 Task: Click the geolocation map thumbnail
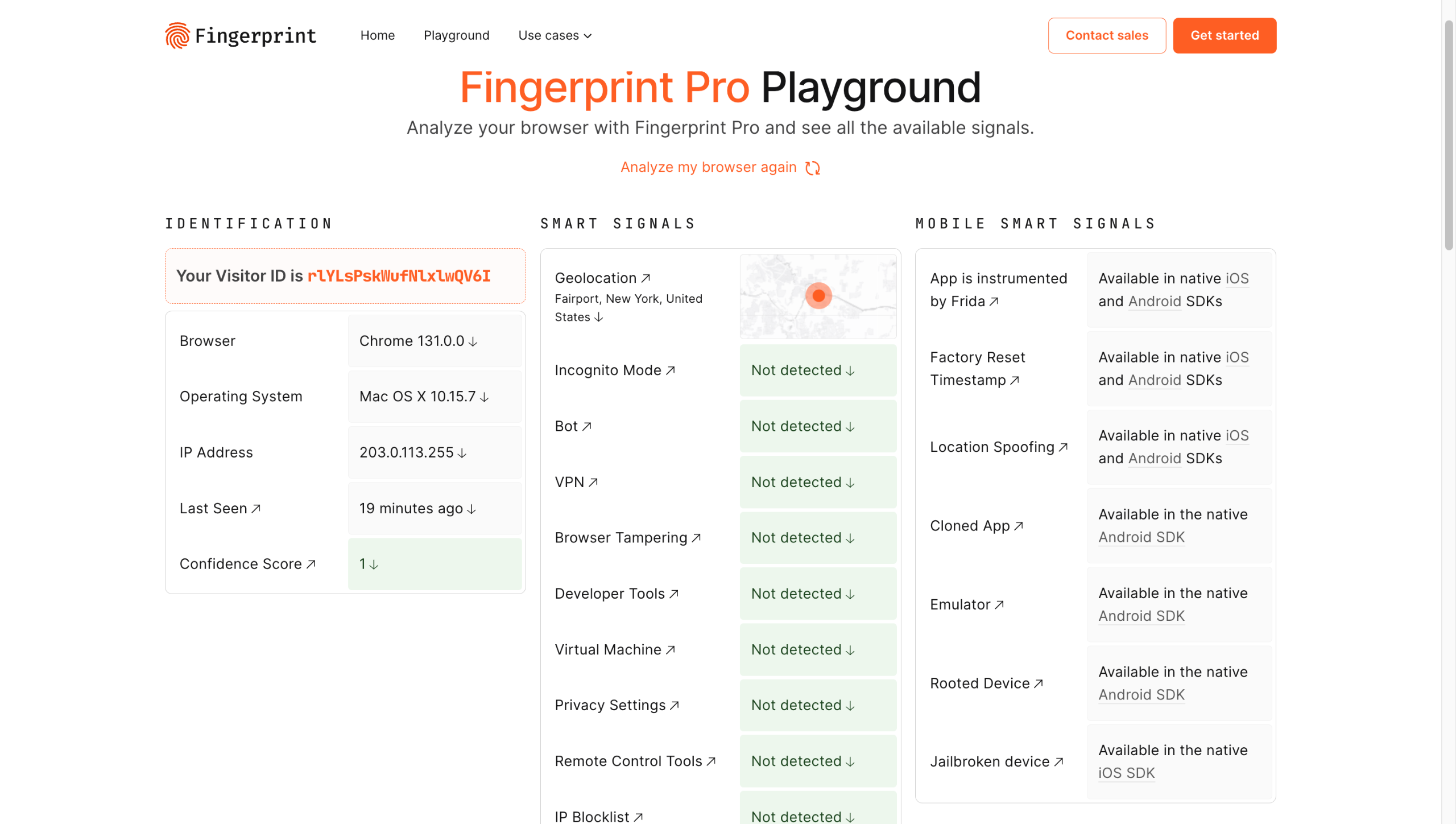(818, 296)
